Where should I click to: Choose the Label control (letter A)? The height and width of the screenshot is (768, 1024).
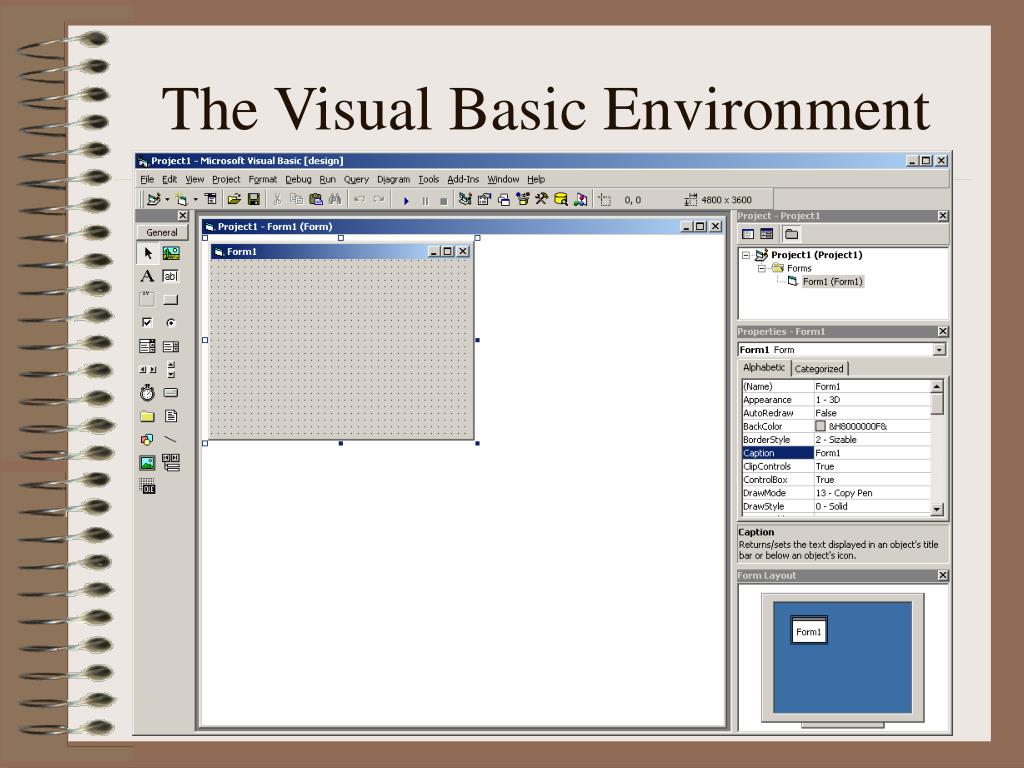click(x=148, y=276)
